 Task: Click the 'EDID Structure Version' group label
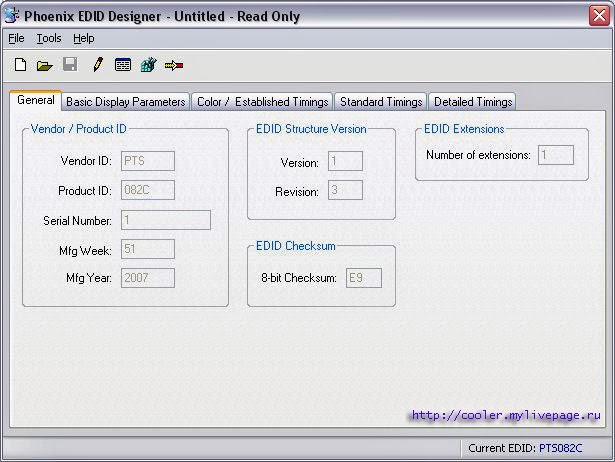(311, 129)
